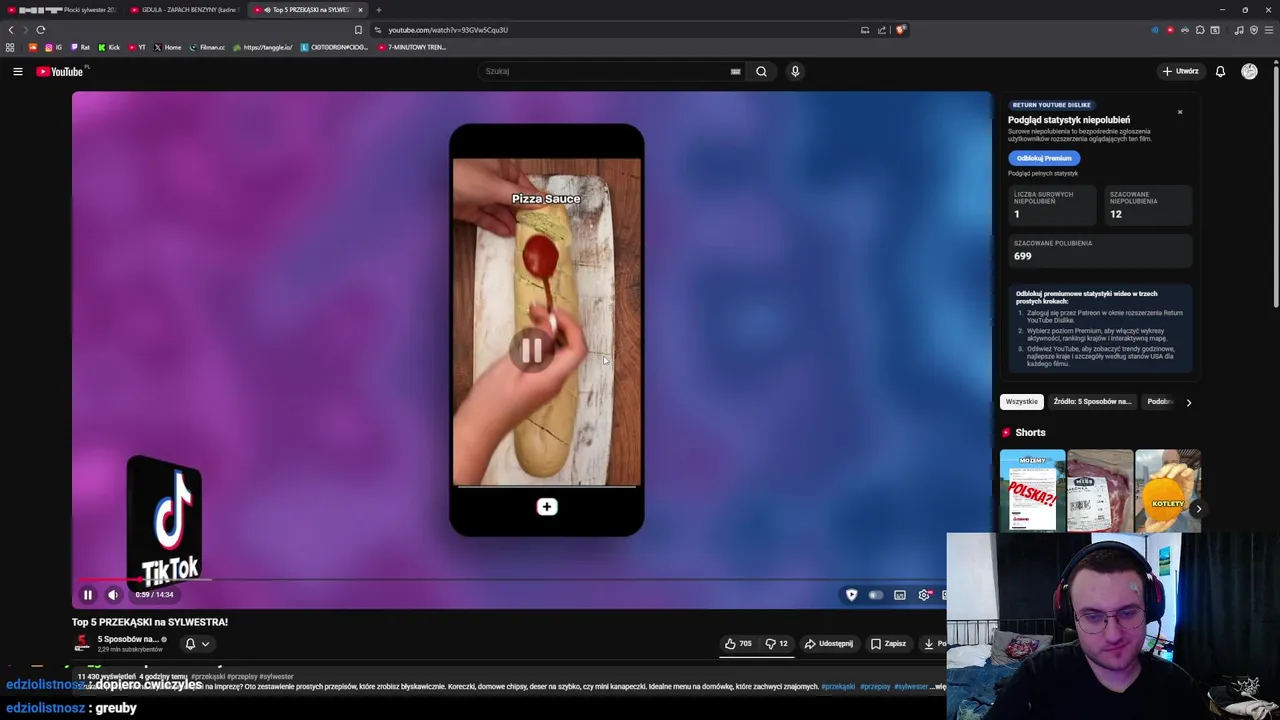Click the Utwórz create button
The height and width of the screenshot is (720, 1280).
(1180, 71)
